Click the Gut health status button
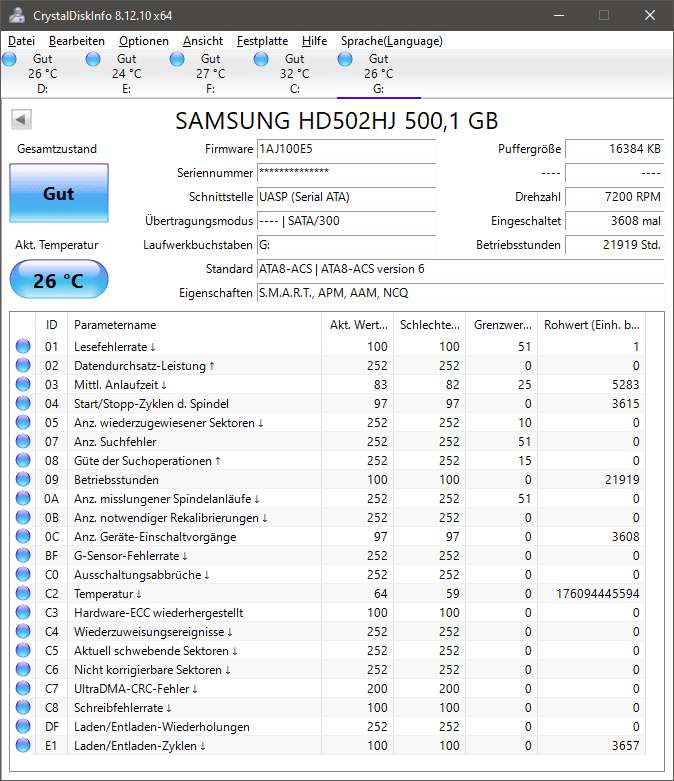 click(x=59, y=193)
